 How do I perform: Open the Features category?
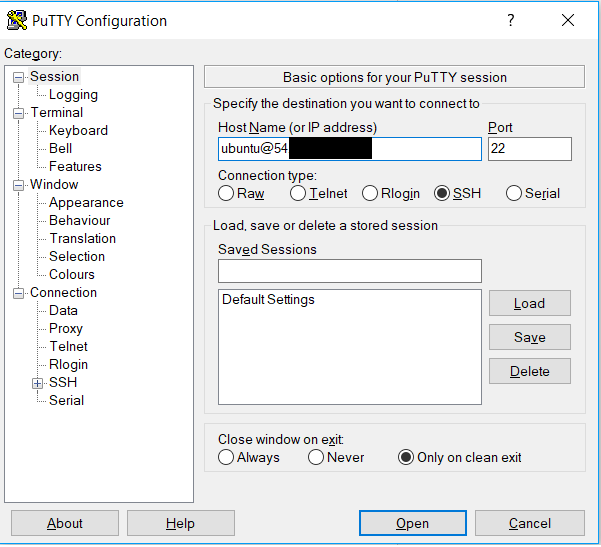75,167
